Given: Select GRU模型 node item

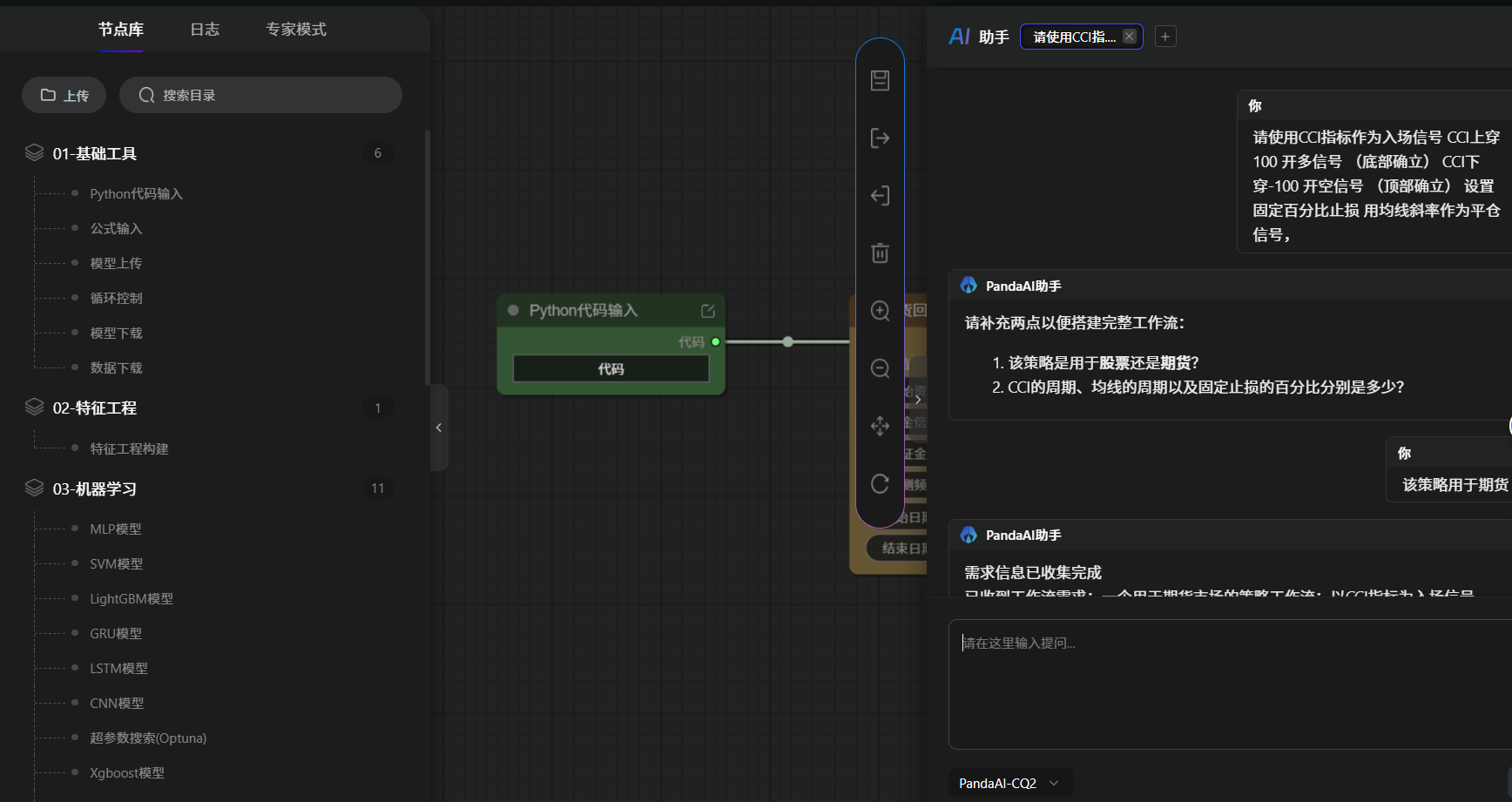Looking at the screenshot, I should [116, 633].
